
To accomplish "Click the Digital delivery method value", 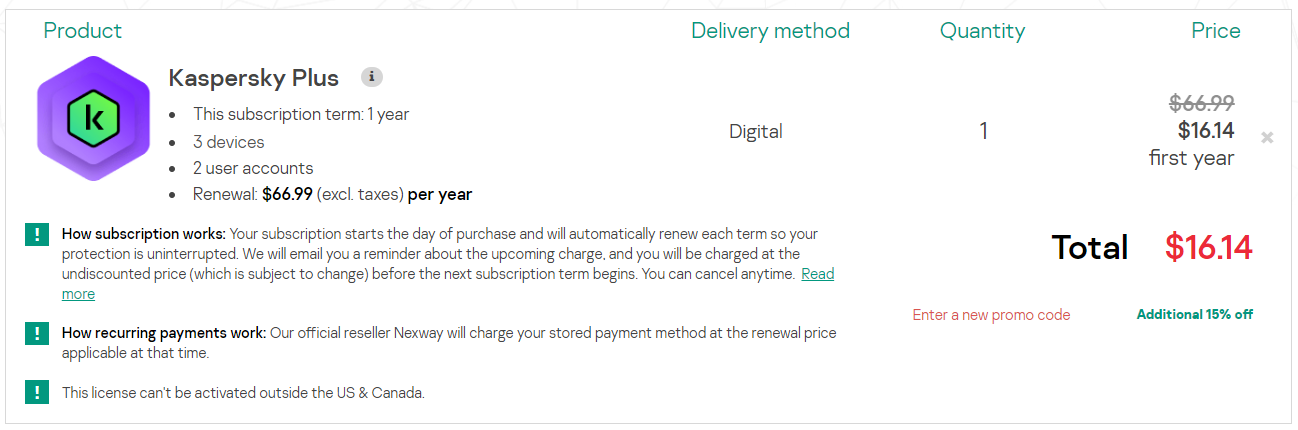I will 755,131.
